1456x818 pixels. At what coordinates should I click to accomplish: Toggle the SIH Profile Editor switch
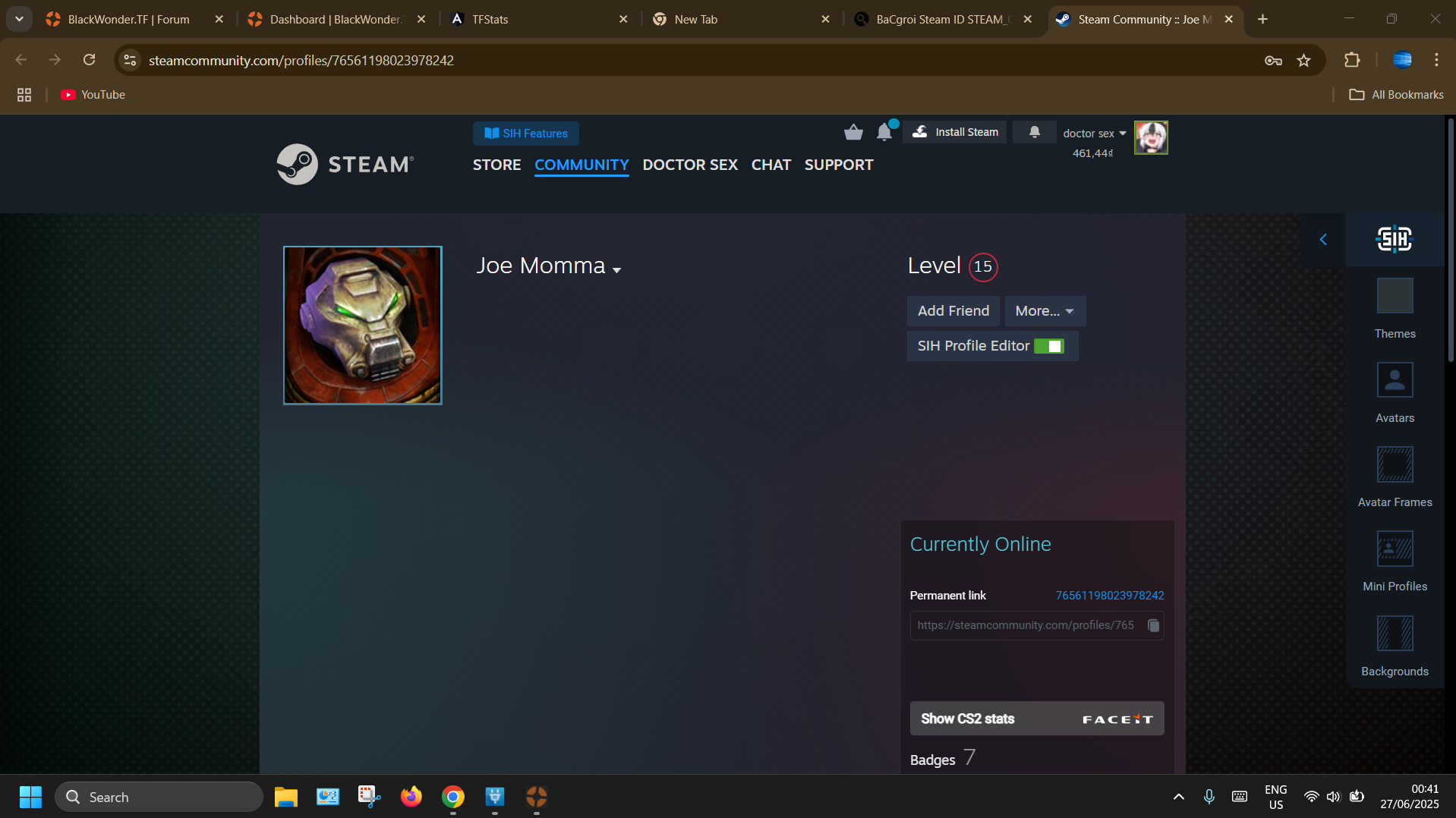pos(1049,346)
